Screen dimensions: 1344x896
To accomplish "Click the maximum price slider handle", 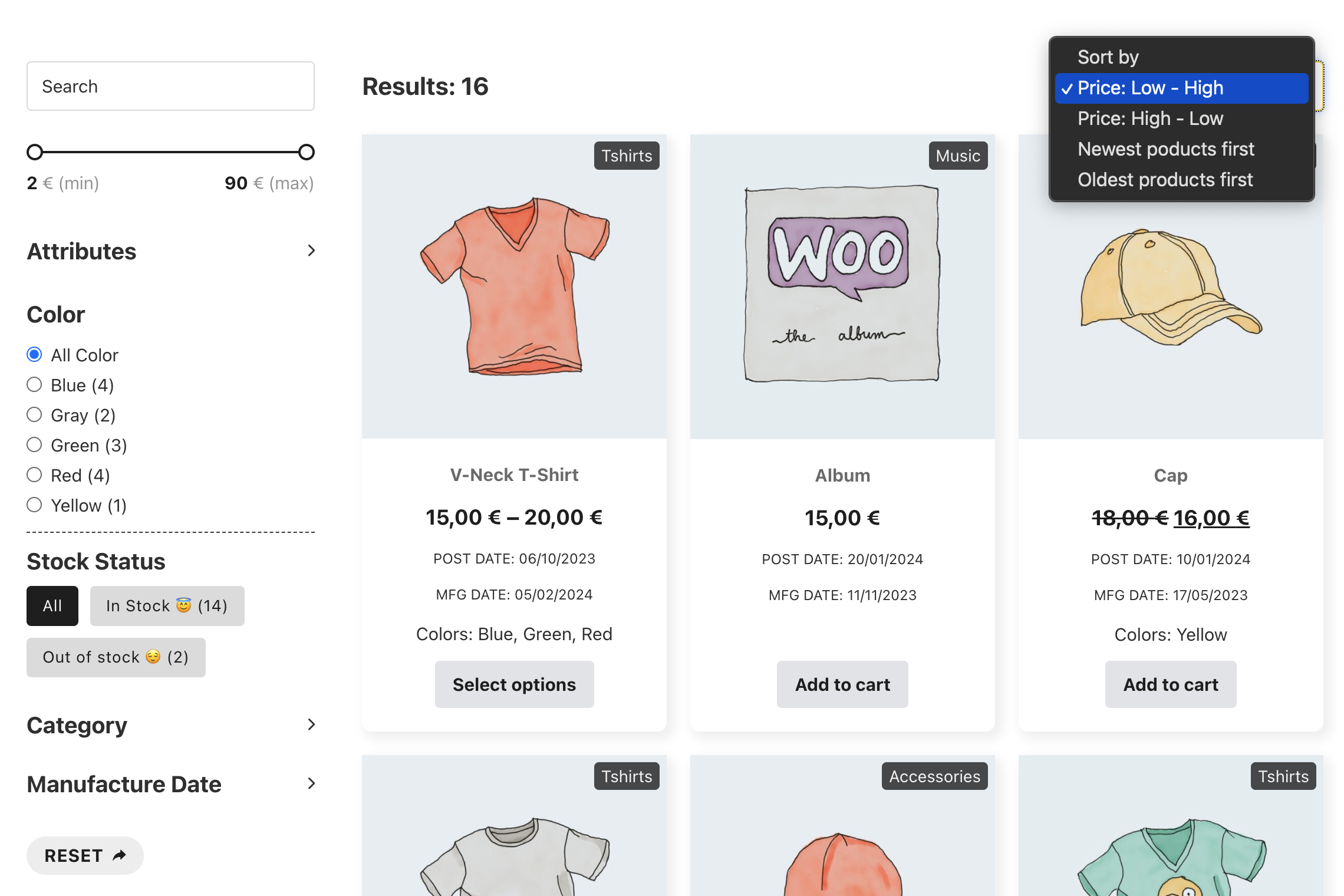I will pyautogui.click(x=307, y=152).
